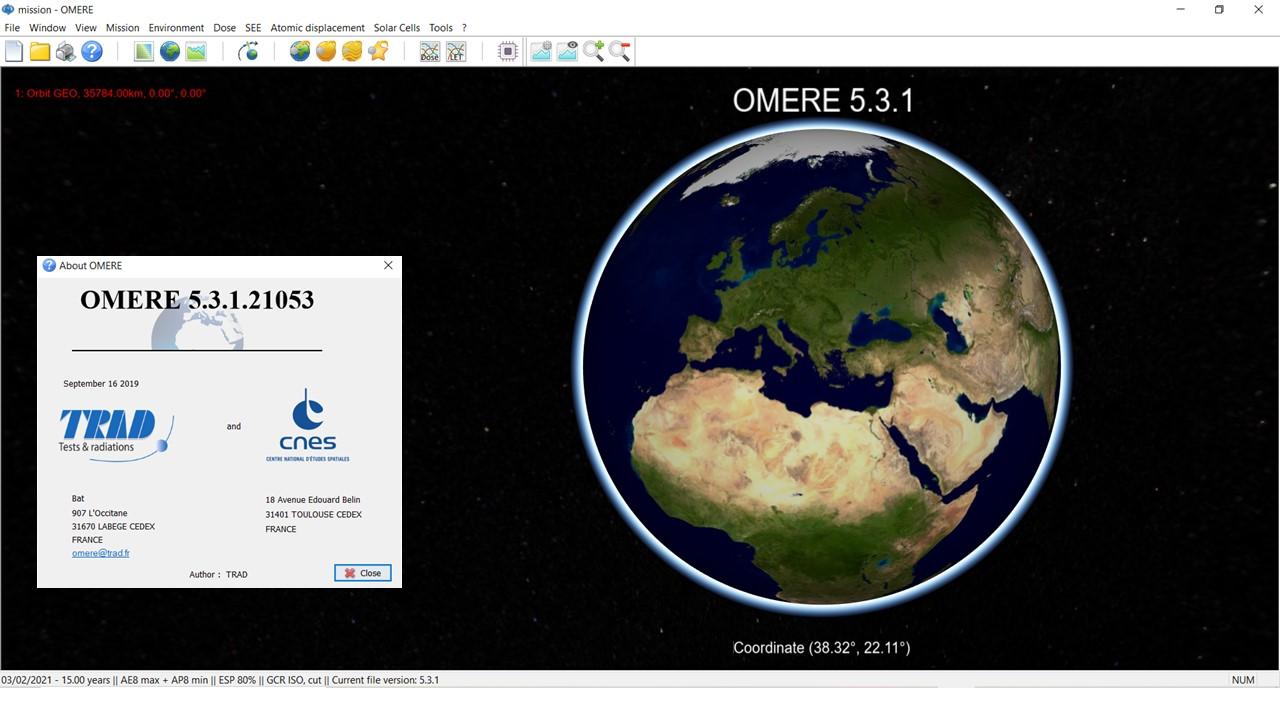Click the TRAD Tests & radiations logo
Viewport: 1280px width, 720px height.
coord(115,433)
